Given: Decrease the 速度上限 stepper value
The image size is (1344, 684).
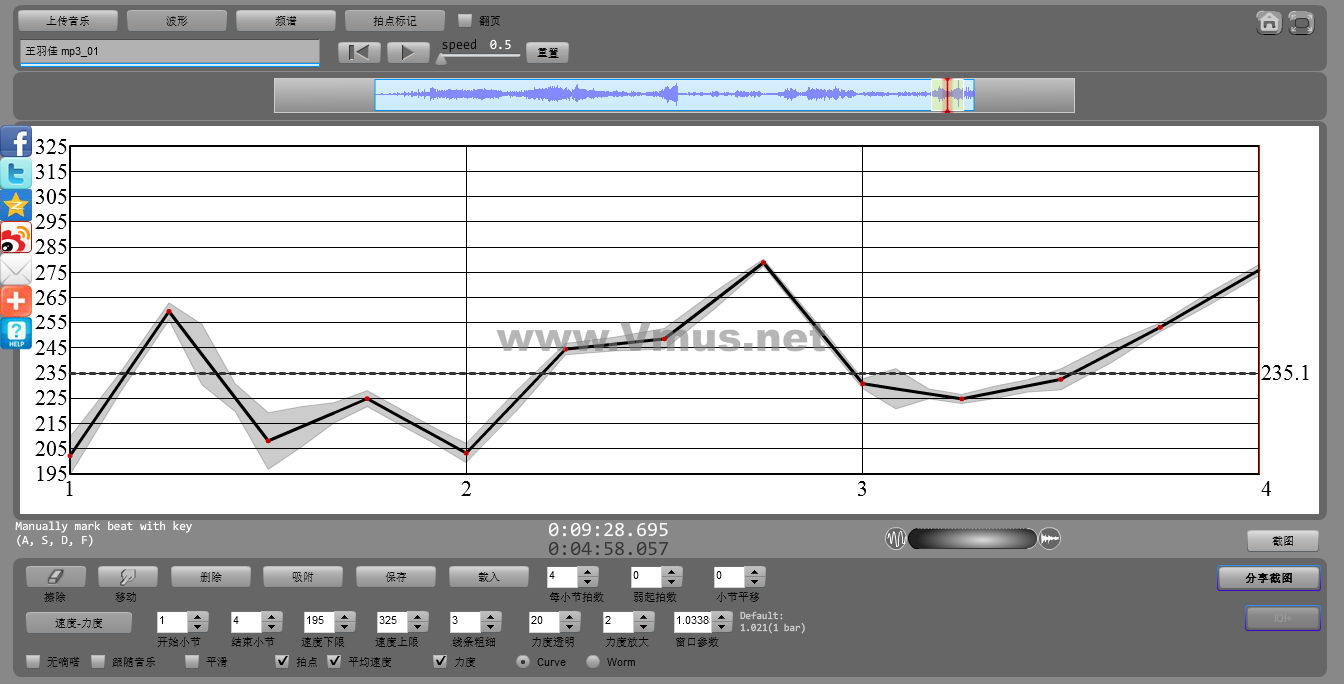Looking at the screenshot, I should (x=416, y=627).
